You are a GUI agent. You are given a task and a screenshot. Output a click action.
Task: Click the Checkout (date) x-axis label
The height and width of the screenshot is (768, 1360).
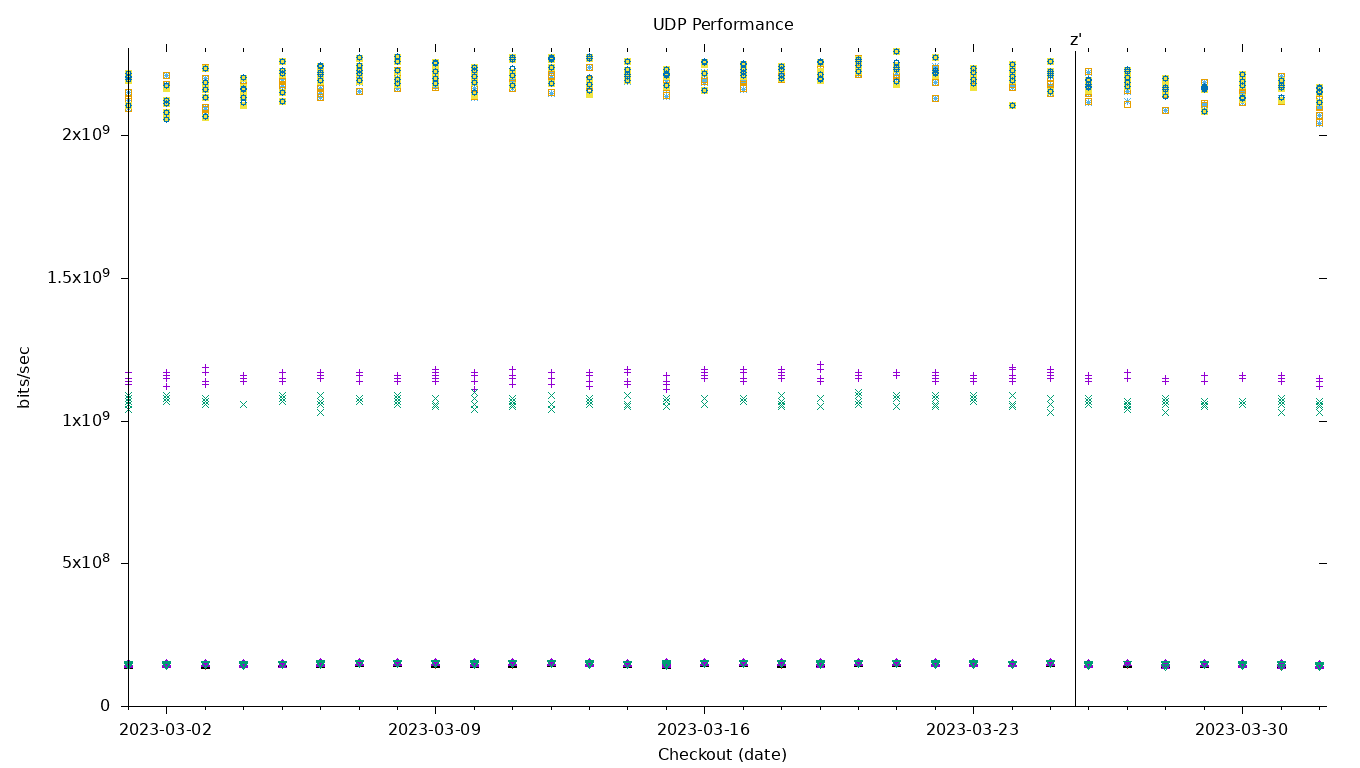[722, 755]
